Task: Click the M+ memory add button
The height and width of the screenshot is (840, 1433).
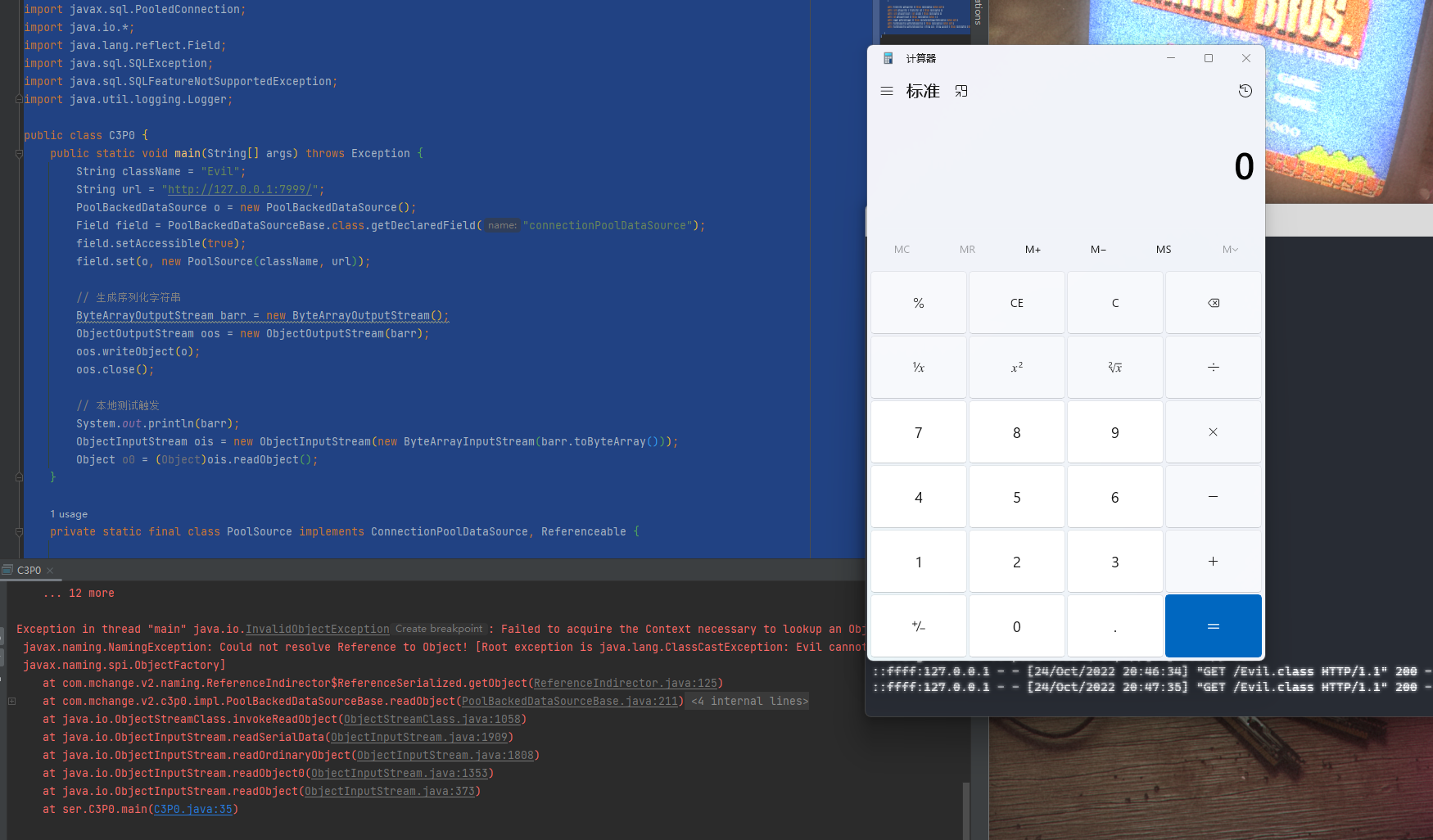Action: point(1033,250)
